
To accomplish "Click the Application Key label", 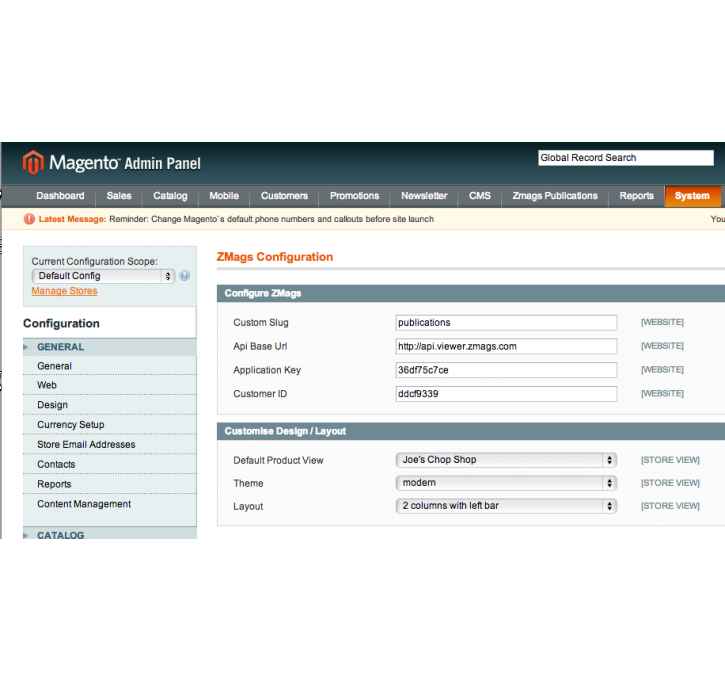I will pos(267,370).
